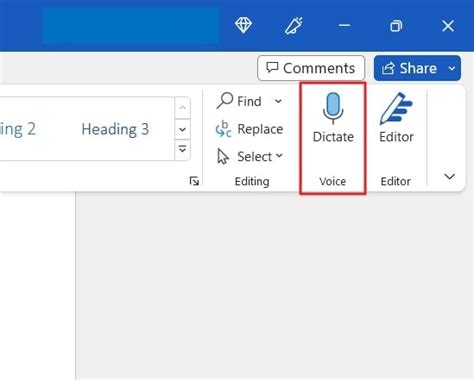Open the Share dropdown arrow
This screenshot has width=474, height=380.
coord(452,68)
